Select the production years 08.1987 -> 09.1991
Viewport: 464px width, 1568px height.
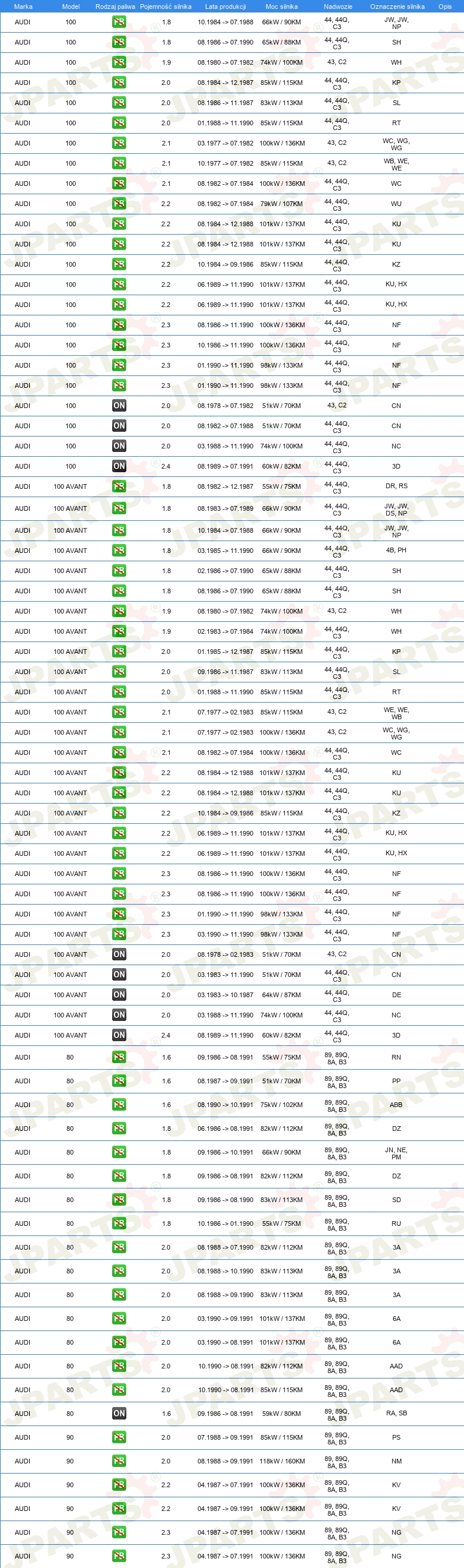tap(225, 1081)
